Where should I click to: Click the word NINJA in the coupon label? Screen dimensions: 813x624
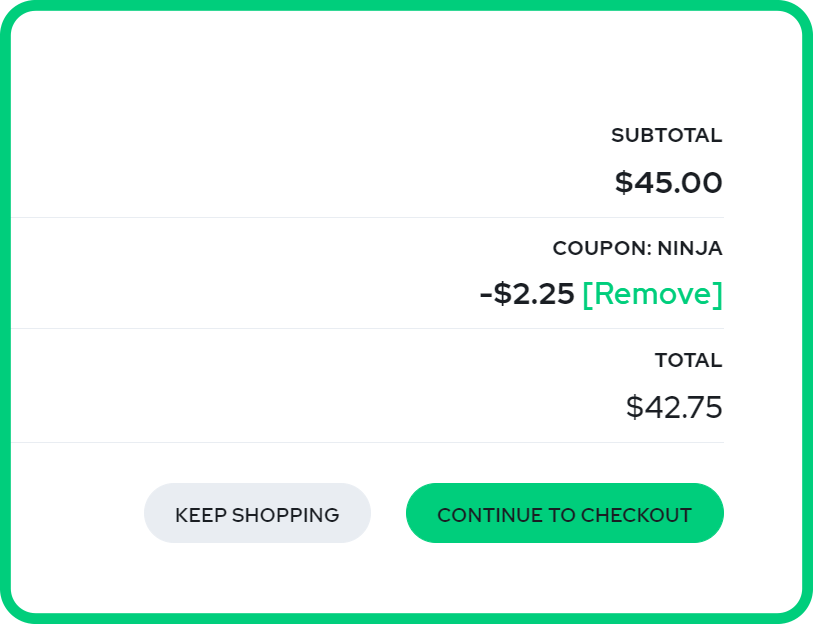[690, 248]
